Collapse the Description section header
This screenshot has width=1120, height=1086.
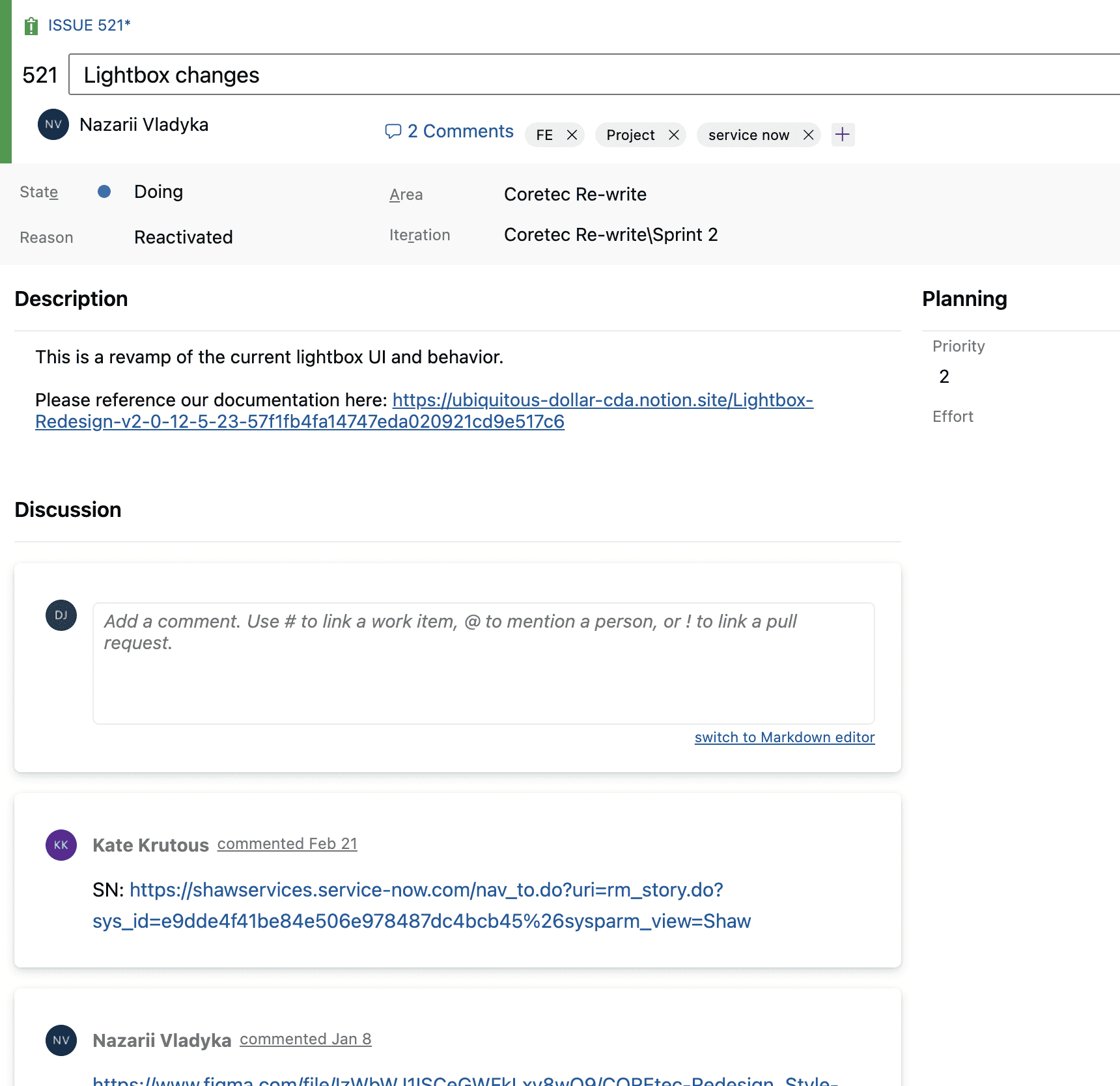tap(72, 299)
